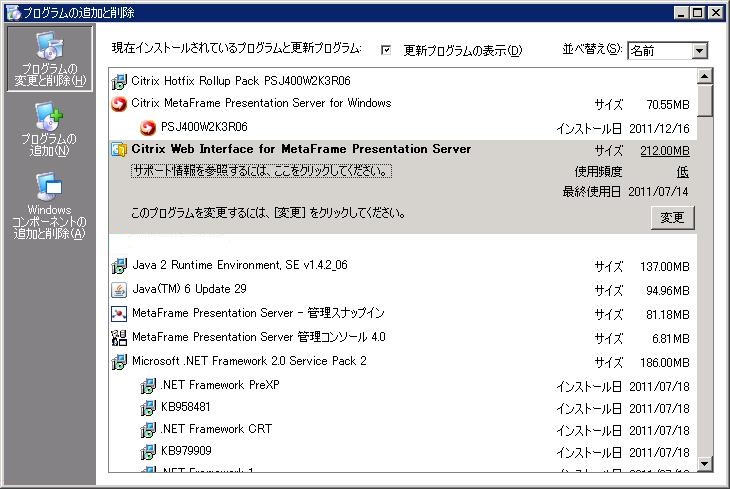
Task: Click MetaFrame 管理コンソール 4.0 icon
Action: 119,338
